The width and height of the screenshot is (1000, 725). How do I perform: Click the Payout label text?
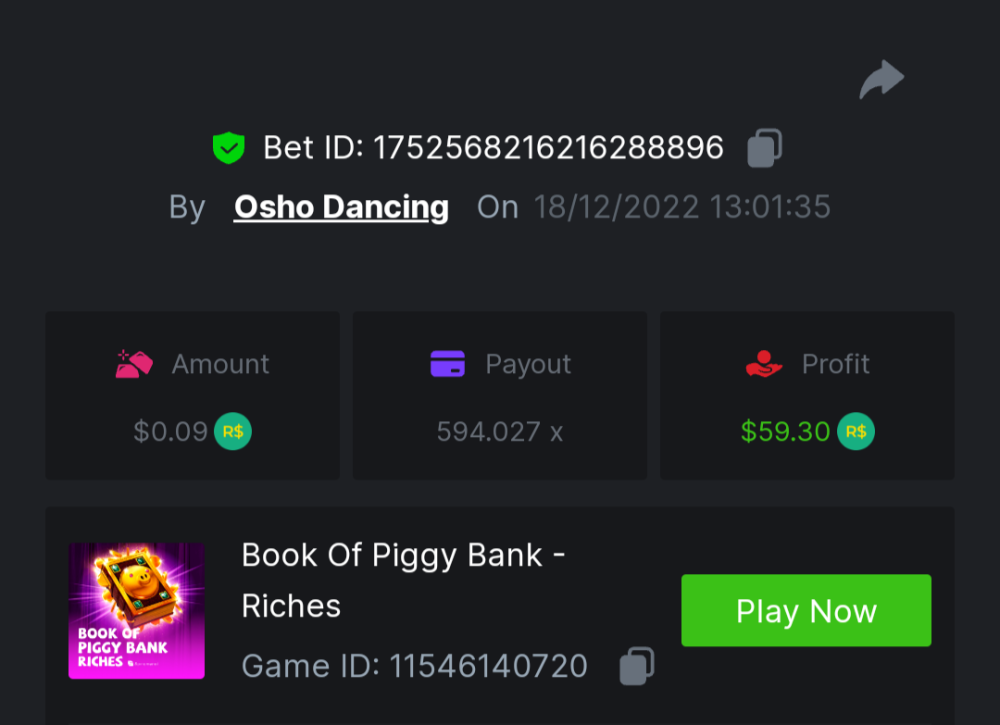pyautogui.click(x=528, y=364)
